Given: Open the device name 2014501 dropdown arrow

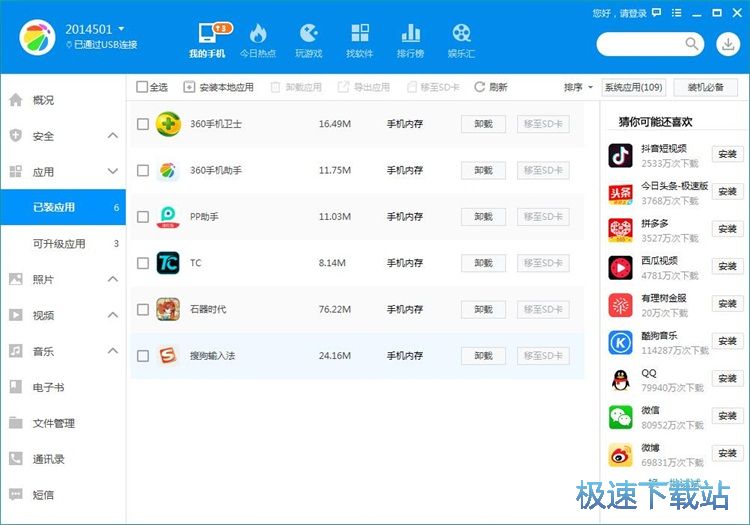Looking at the screenshot, I should (121, 29).
